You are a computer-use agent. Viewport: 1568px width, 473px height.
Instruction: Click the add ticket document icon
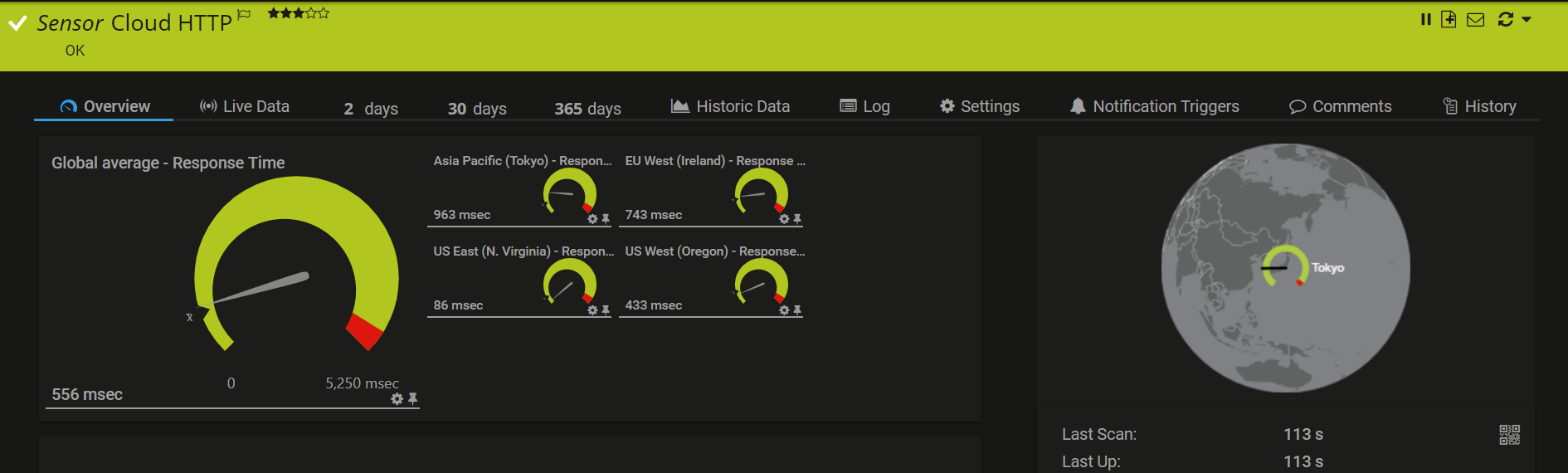(x=1449, y=19)
